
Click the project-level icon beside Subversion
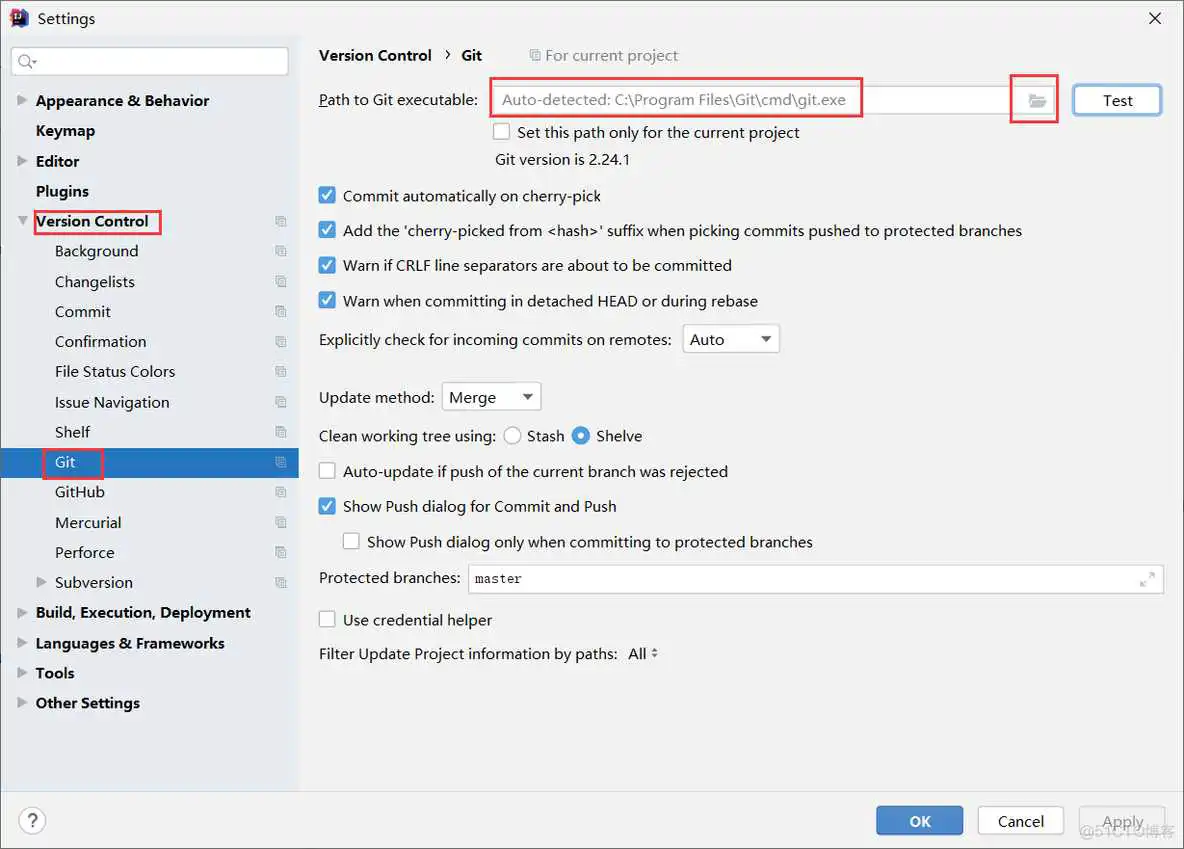pos(281,583)
